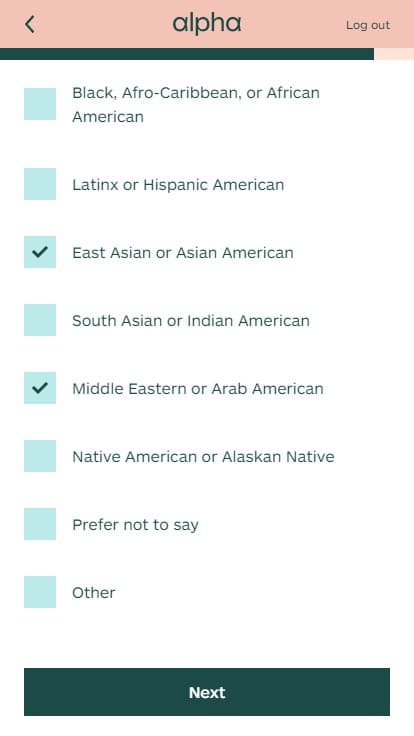Click the "Middle Eastern or Arab American" label
The width and height of the screenshot is (414, 736).
pyautogui.click(x=198, y=389)
